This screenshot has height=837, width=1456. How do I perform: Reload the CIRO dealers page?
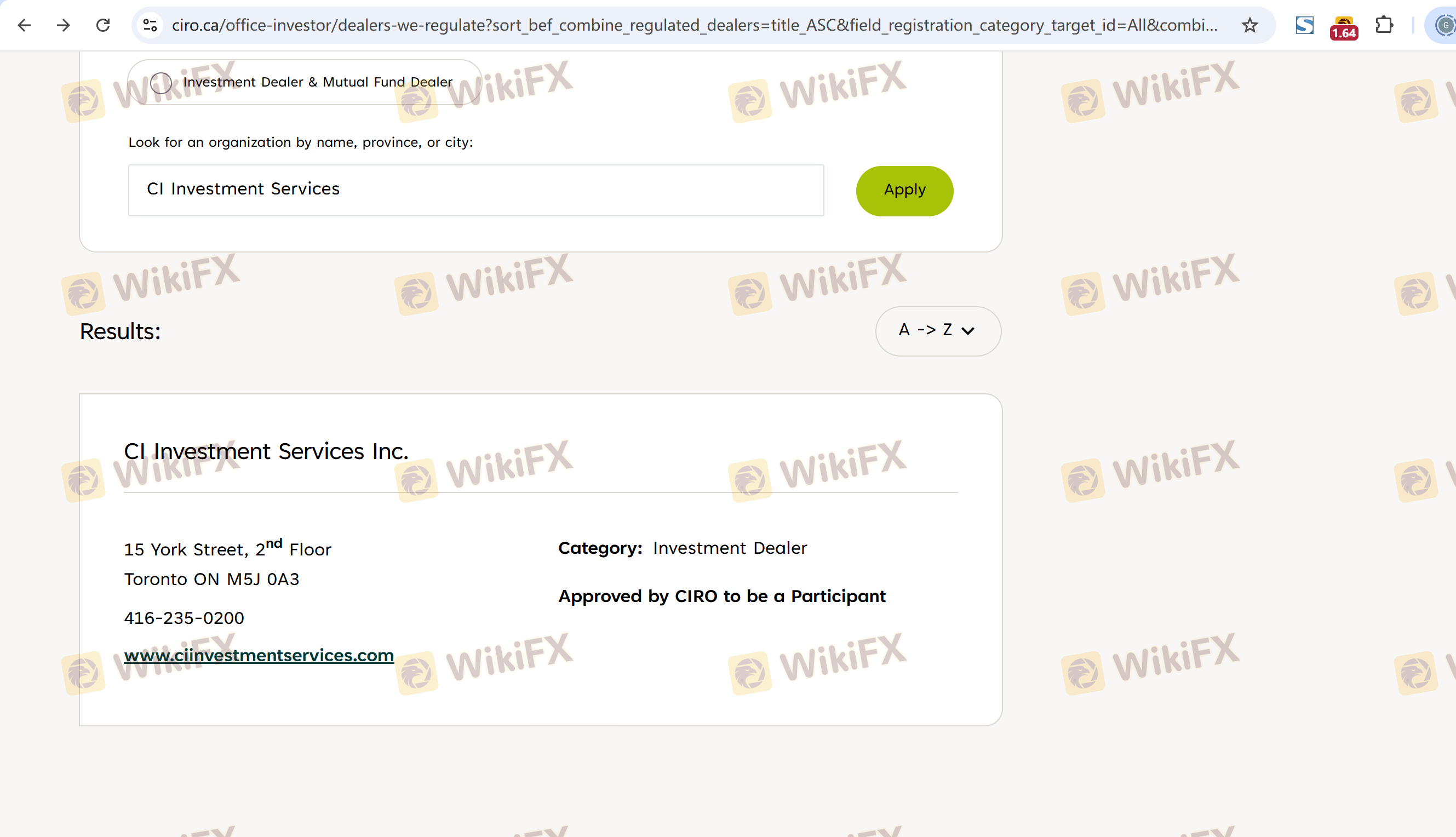point(103,25)
